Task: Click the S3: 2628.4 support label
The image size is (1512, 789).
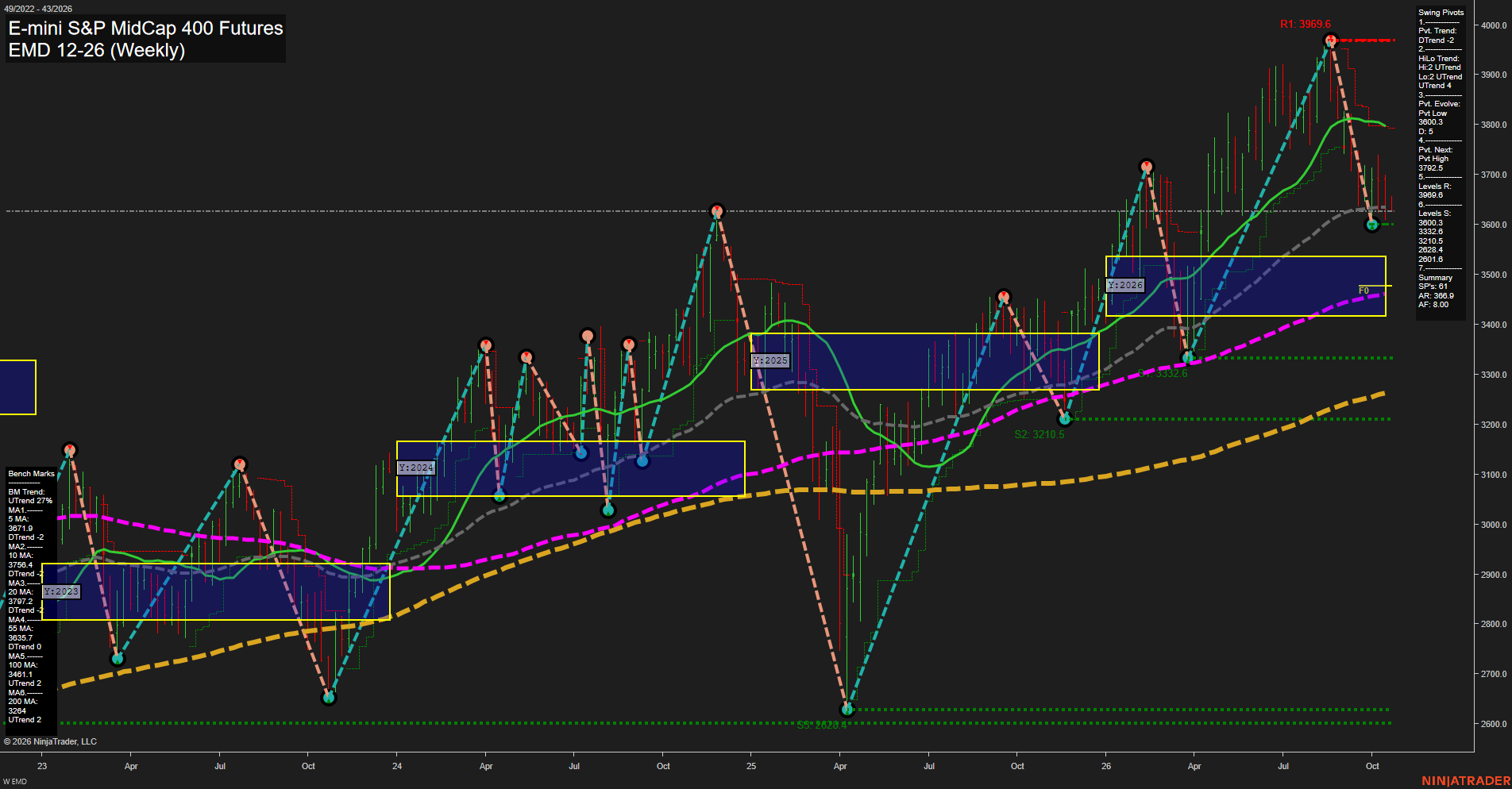Action: [x=822, y=725]
